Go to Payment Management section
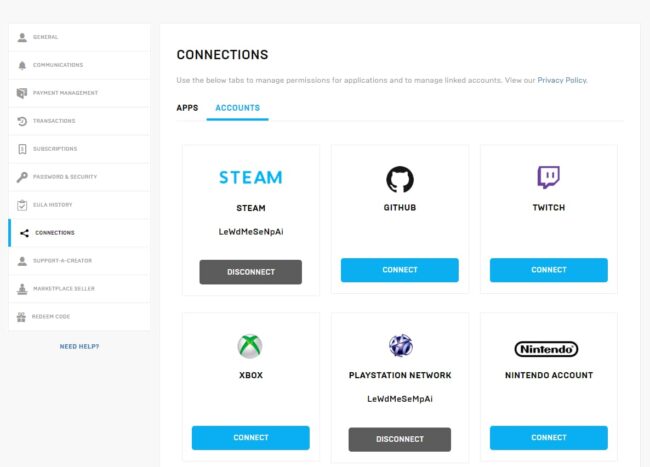 point(65,93)
